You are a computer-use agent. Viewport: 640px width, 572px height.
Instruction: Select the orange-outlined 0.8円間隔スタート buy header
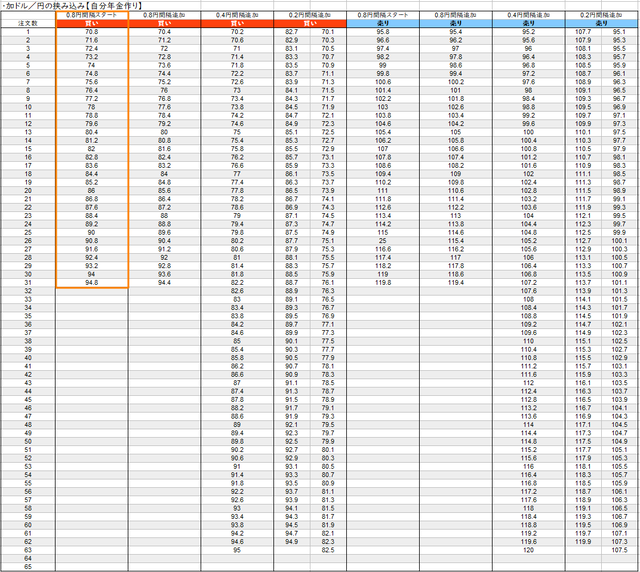(92, 15)
